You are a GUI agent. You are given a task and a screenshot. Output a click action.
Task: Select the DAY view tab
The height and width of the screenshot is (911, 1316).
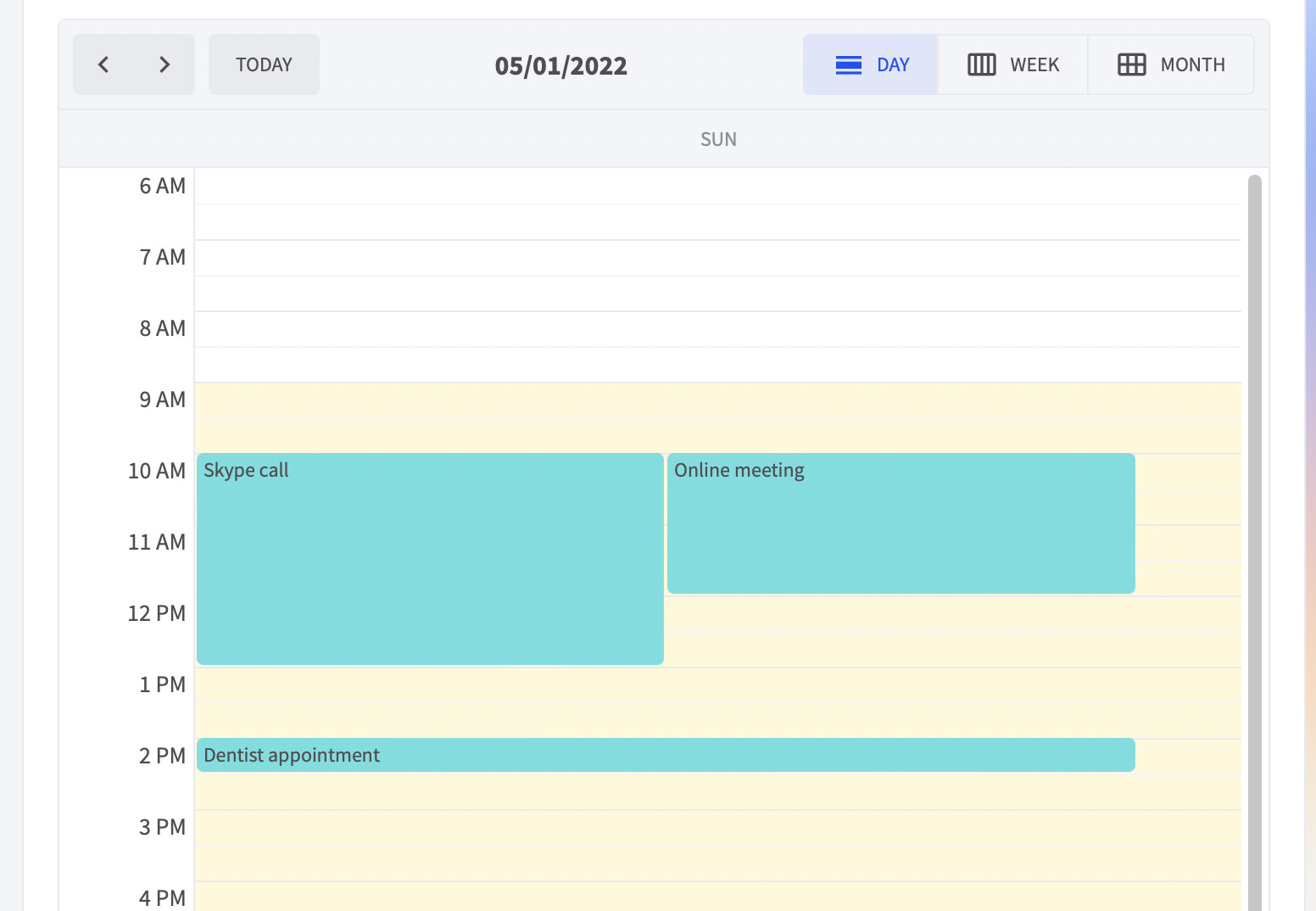coord(871,64)
